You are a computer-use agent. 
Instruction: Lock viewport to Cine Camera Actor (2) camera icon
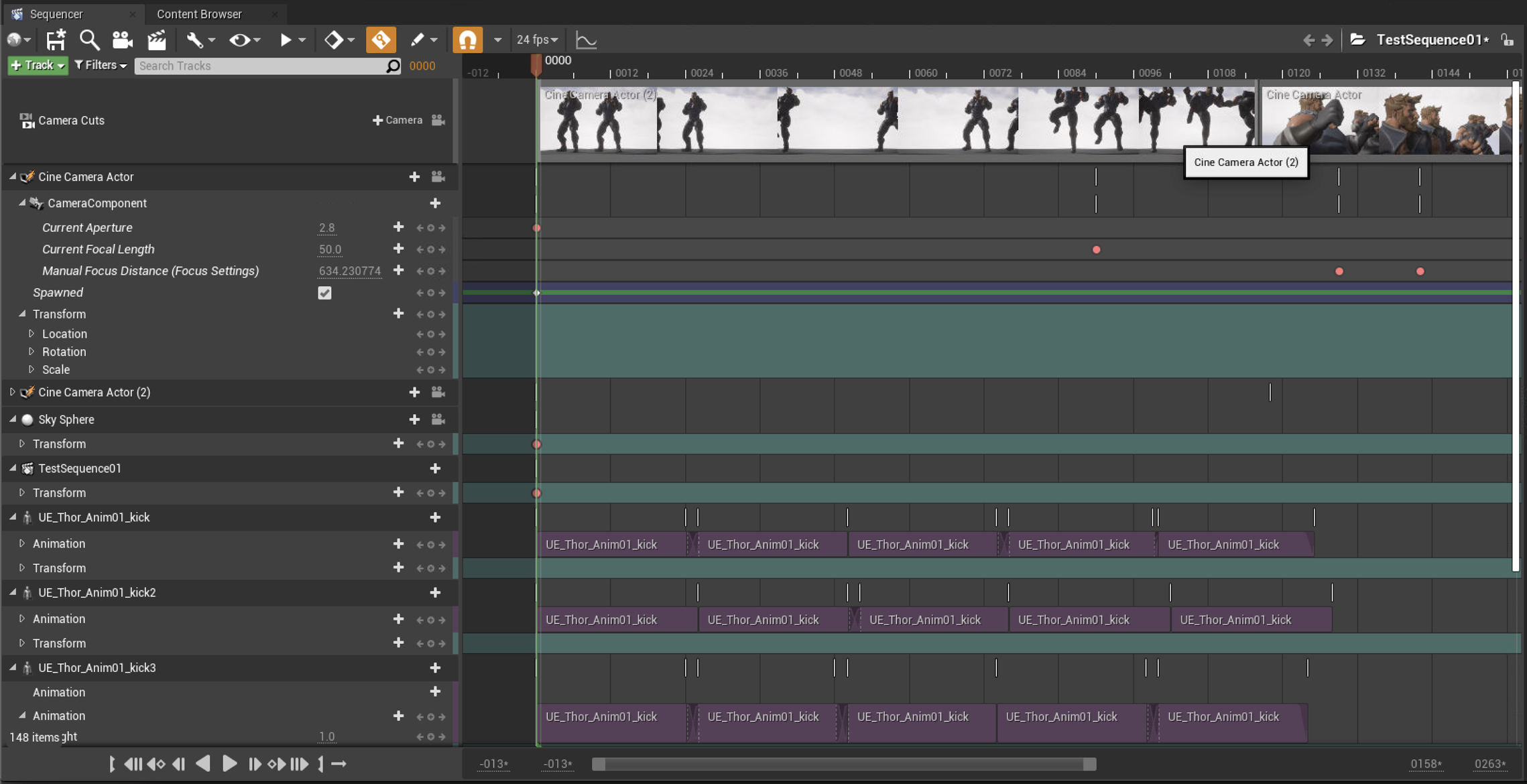438,392
